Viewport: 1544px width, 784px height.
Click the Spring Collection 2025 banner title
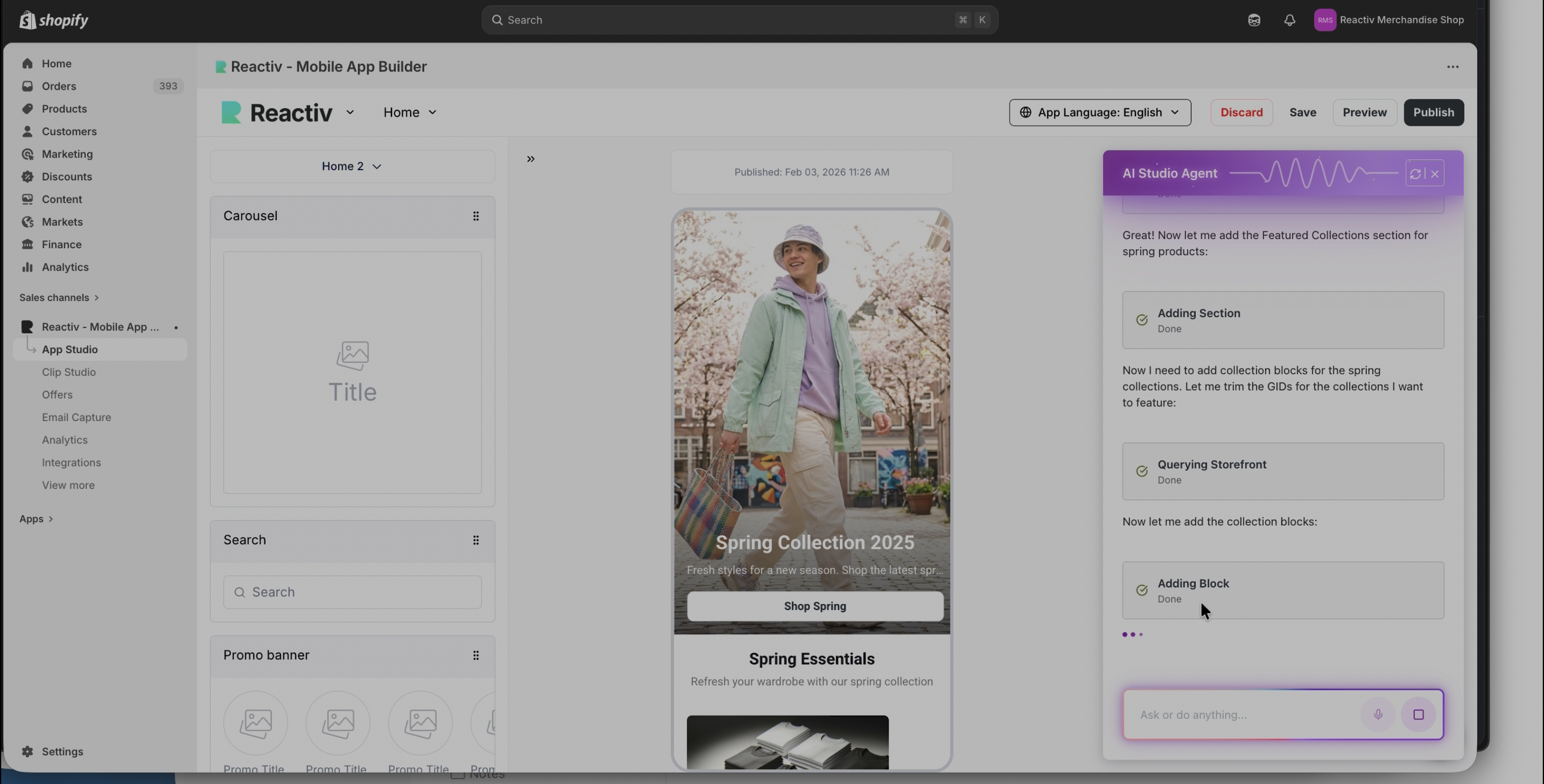click(x=814, y=543)
